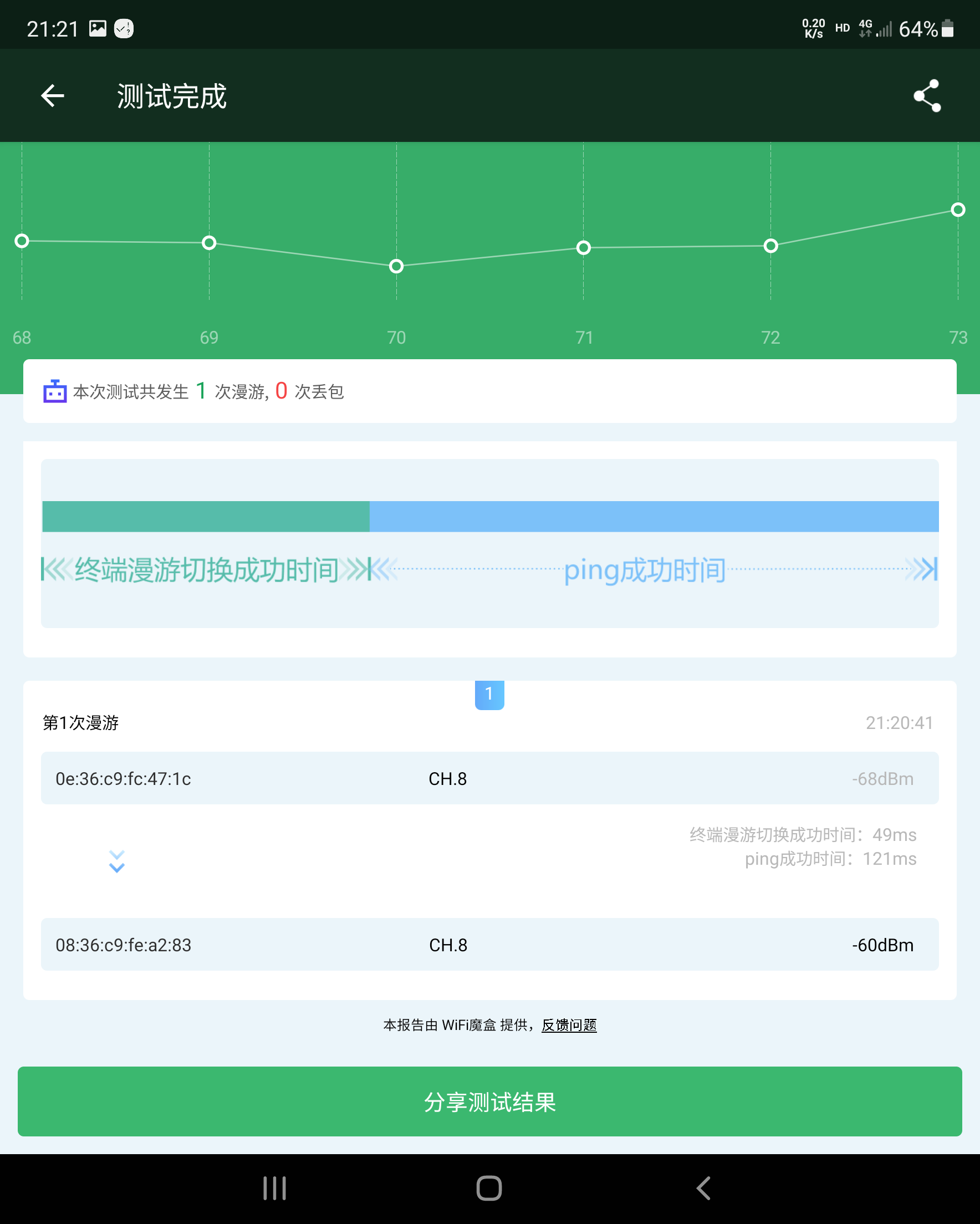Screen dimensions: 980x1224
Task: Tap the status bar clock 21:21
Action: pyautogui.click(x=53, y=29)
